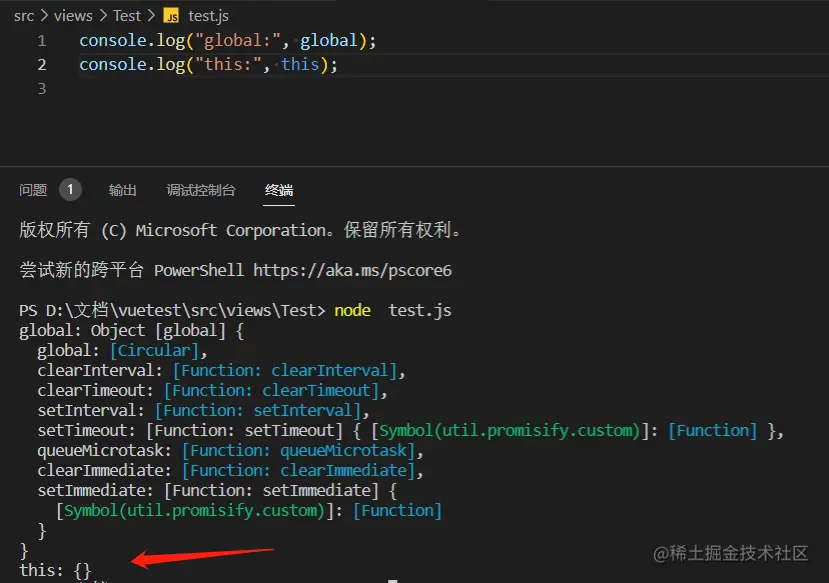Click the problems count badge '1'

[x=70, y=189]
